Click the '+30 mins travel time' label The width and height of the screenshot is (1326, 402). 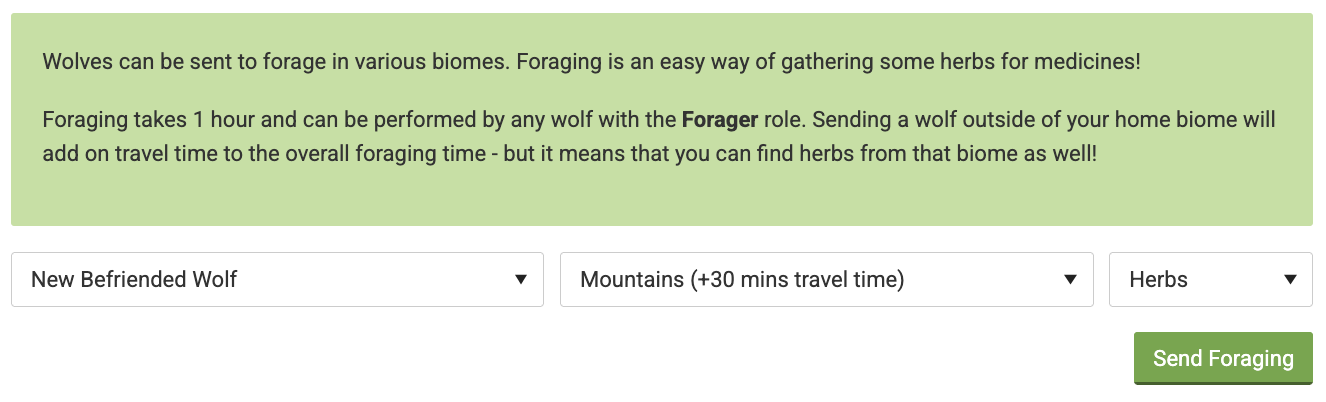pos(797,280)
